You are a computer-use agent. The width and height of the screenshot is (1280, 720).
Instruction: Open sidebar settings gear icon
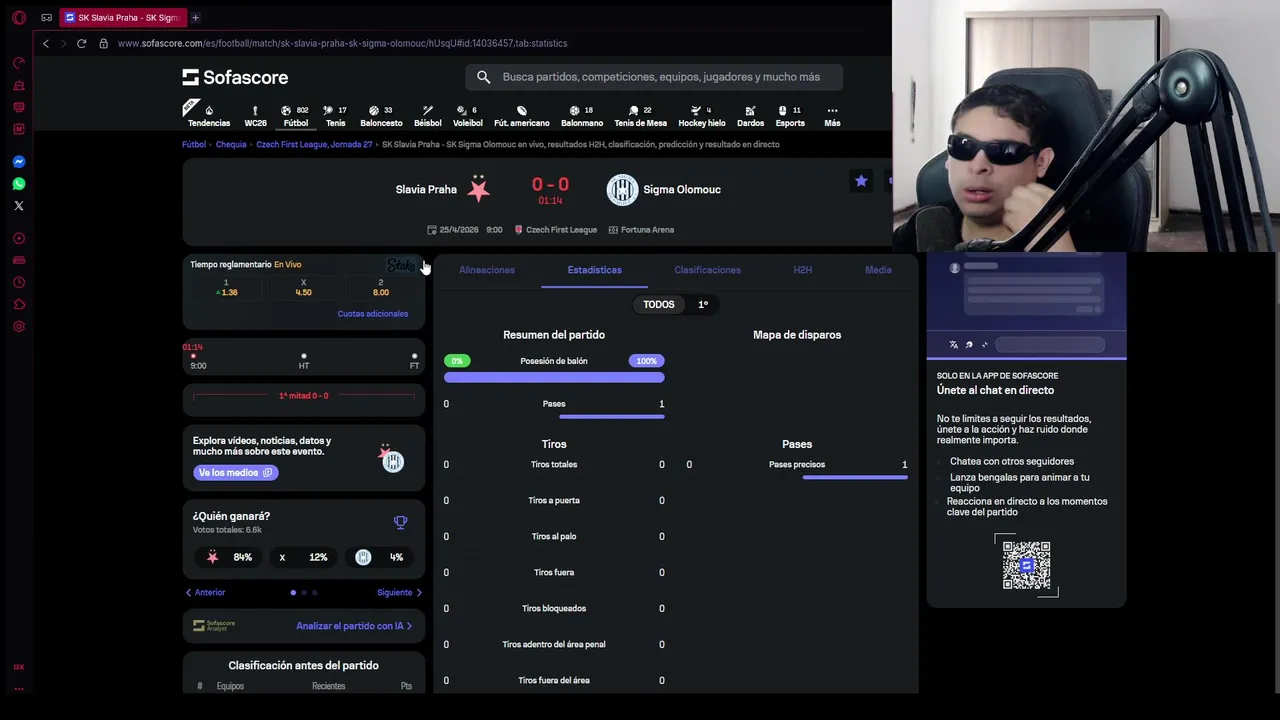tap(18, 326)
